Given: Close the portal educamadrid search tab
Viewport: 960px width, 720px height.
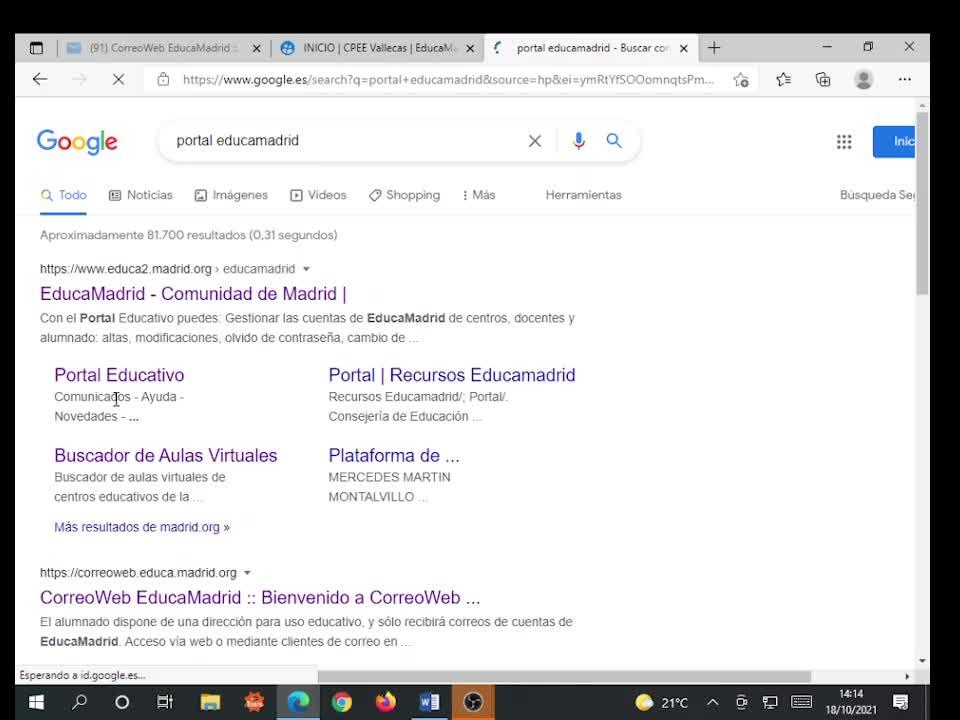Looking at the screenshot, I should click(x=684, y=48).
